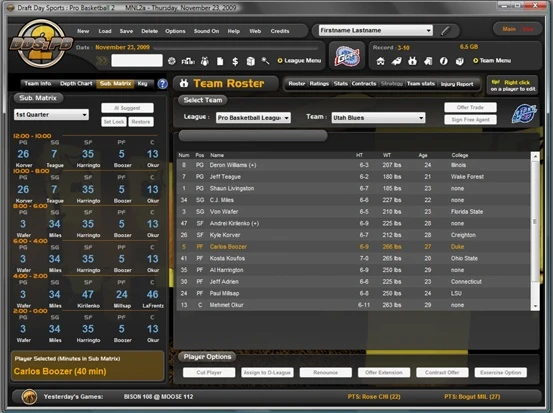Viewport: 553px width, 413px height.
Task: Click the Delete menu item
Action: 150,31
